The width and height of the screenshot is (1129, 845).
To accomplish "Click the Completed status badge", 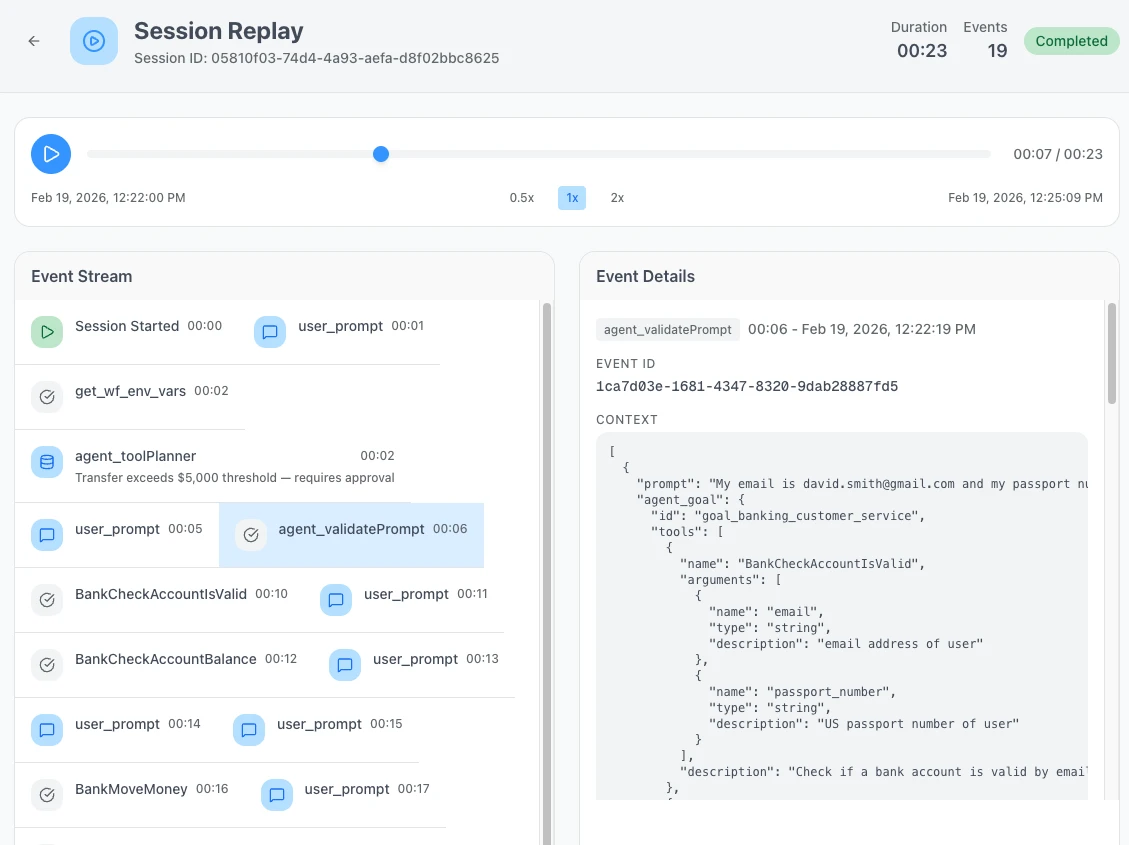I will coord(1071,41).
